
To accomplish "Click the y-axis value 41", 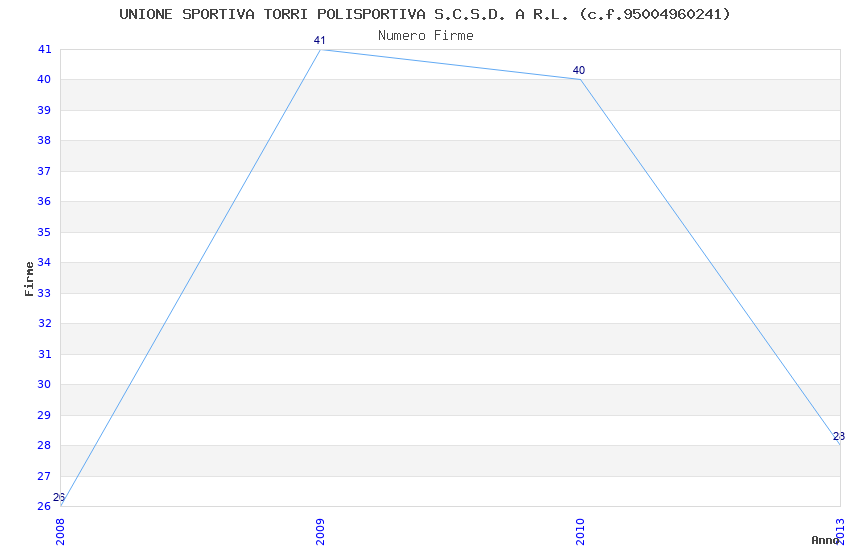I will (x=44, y=49).
